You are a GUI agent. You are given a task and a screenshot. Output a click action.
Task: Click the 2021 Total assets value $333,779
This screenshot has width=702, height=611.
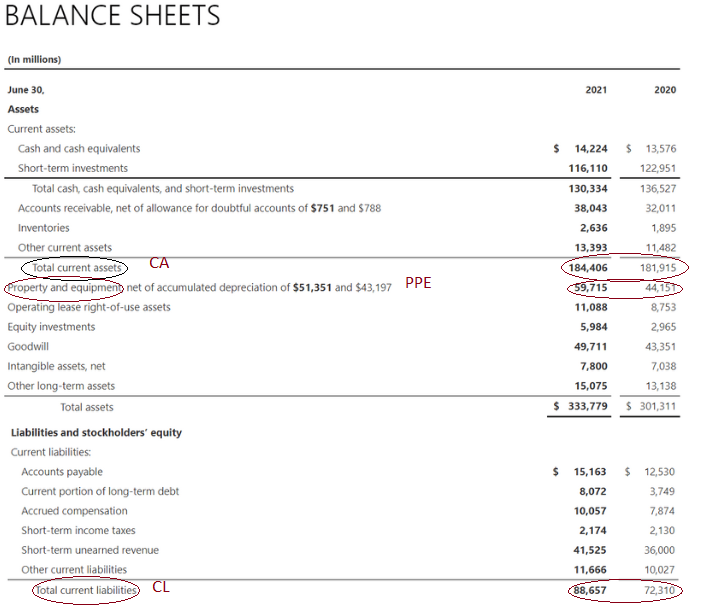click(583, 407)
